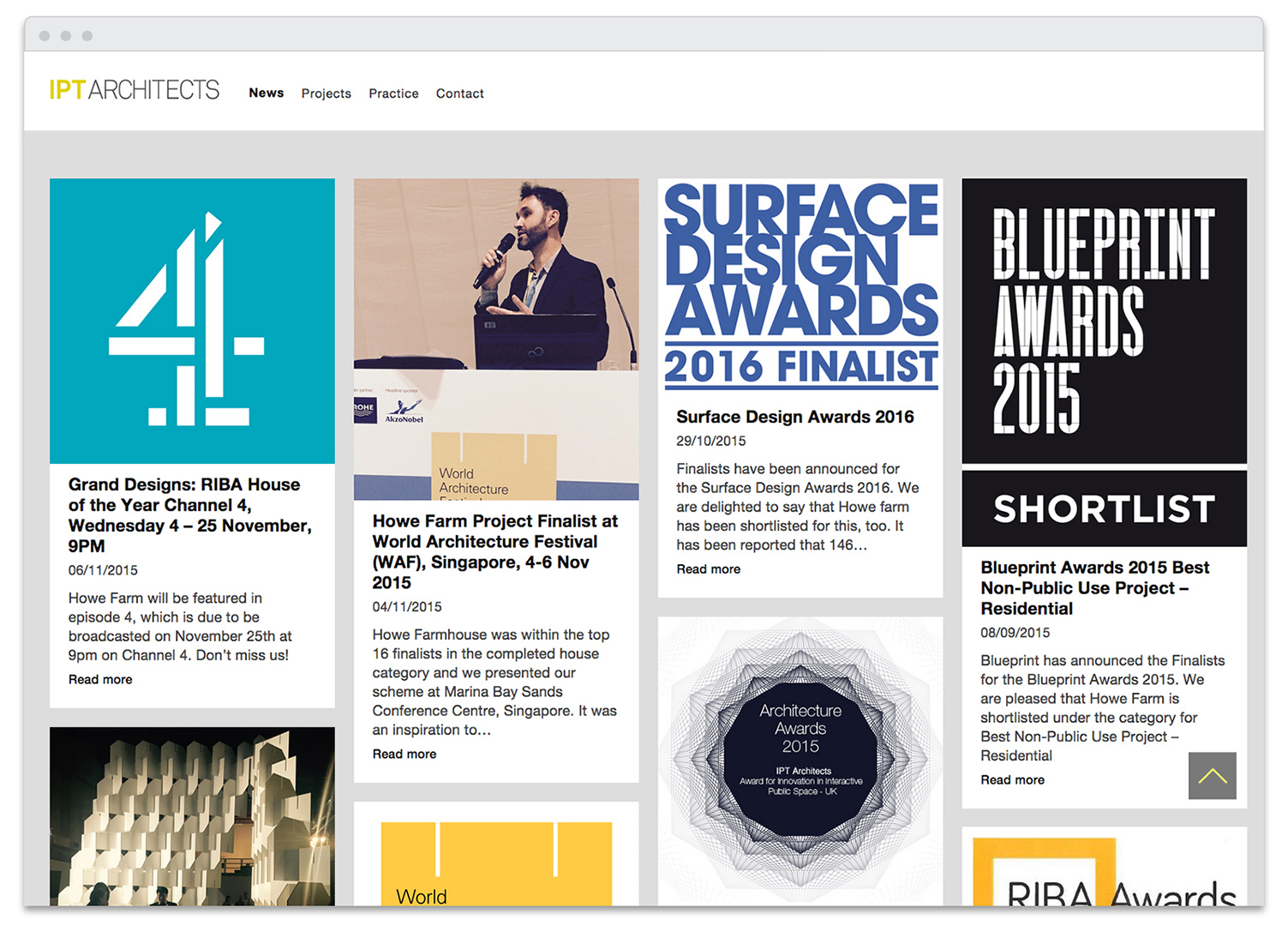Select Contact in the navigation bar

[459, 93]
